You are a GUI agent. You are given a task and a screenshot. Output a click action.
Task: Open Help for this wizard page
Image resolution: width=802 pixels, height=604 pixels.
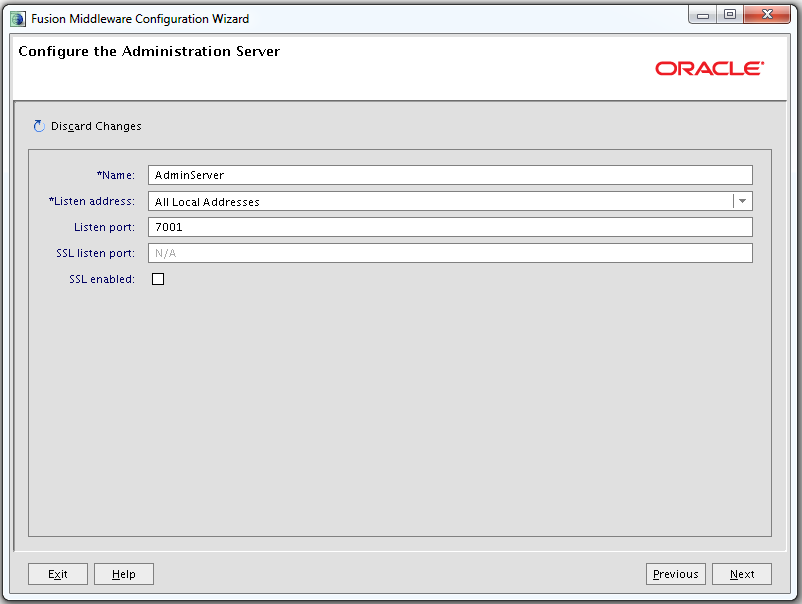point(124,574)
